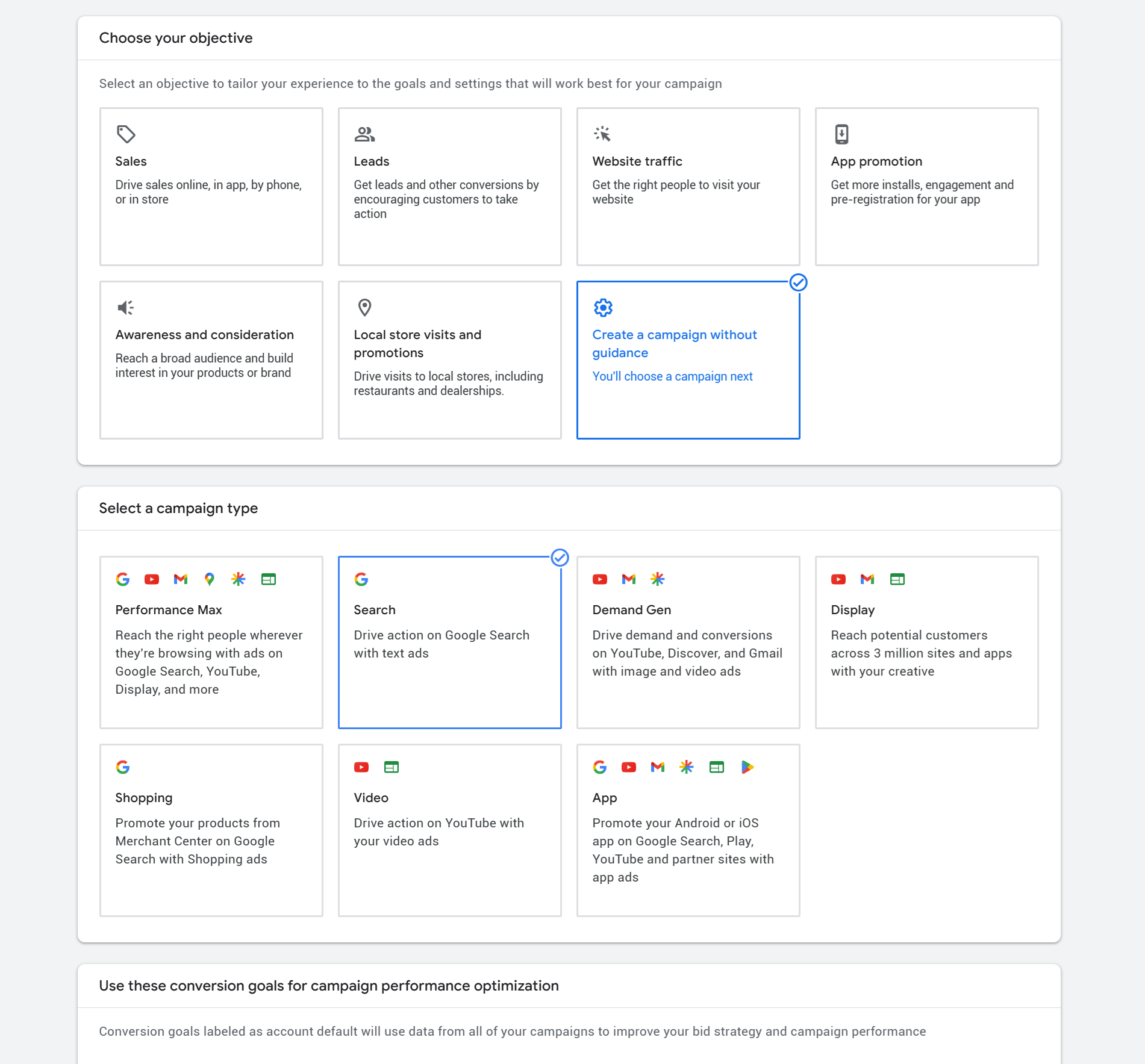Click the YouTube icon in Demand Gen card
Screen dimensions: 1145x1064
point(600,579)
